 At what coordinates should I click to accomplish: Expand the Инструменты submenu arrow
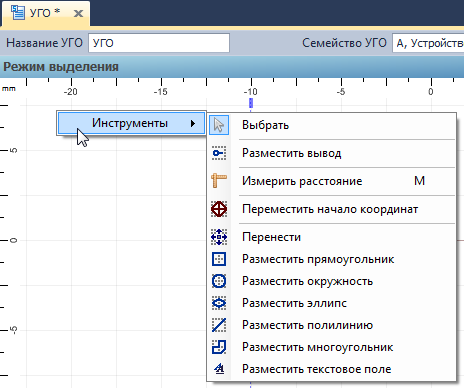point(193,124)
